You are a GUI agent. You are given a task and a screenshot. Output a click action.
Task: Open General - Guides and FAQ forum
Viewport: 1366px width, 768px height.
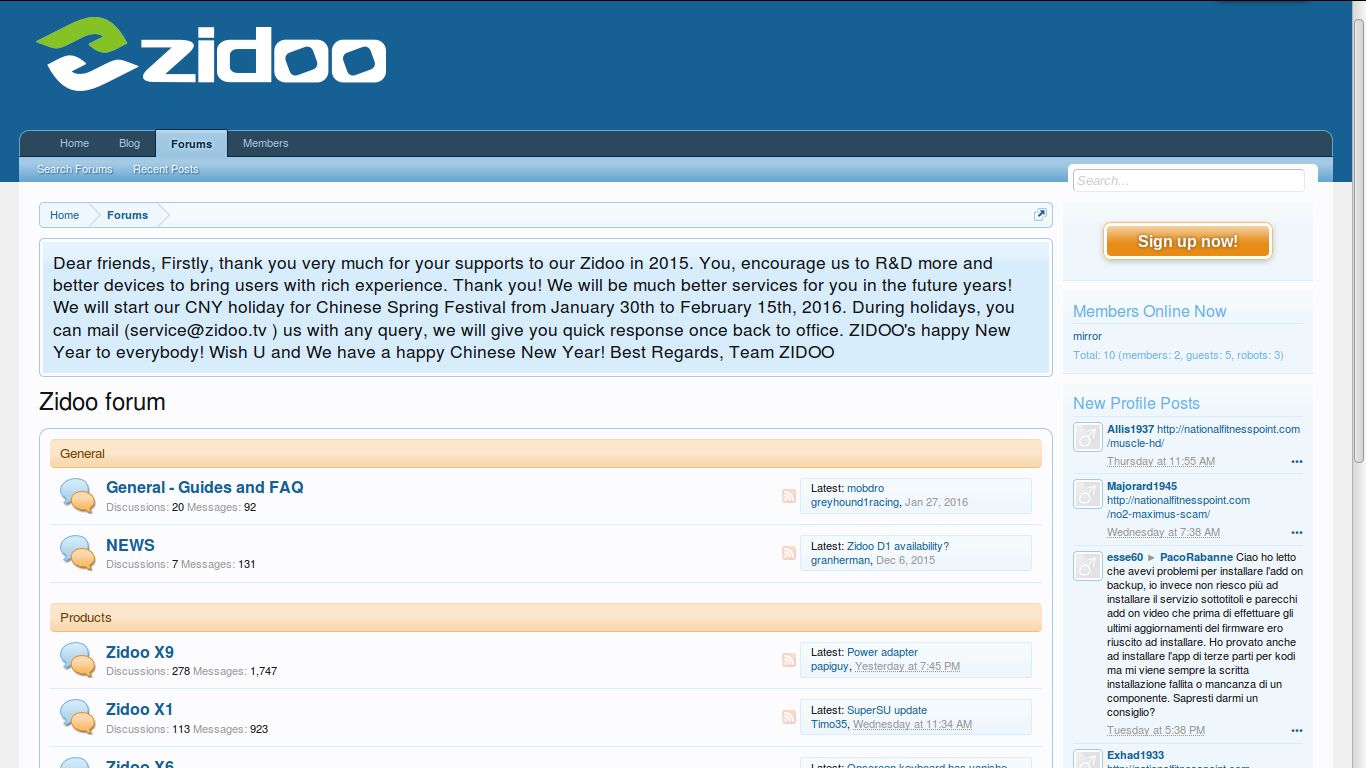click(205, 487)
